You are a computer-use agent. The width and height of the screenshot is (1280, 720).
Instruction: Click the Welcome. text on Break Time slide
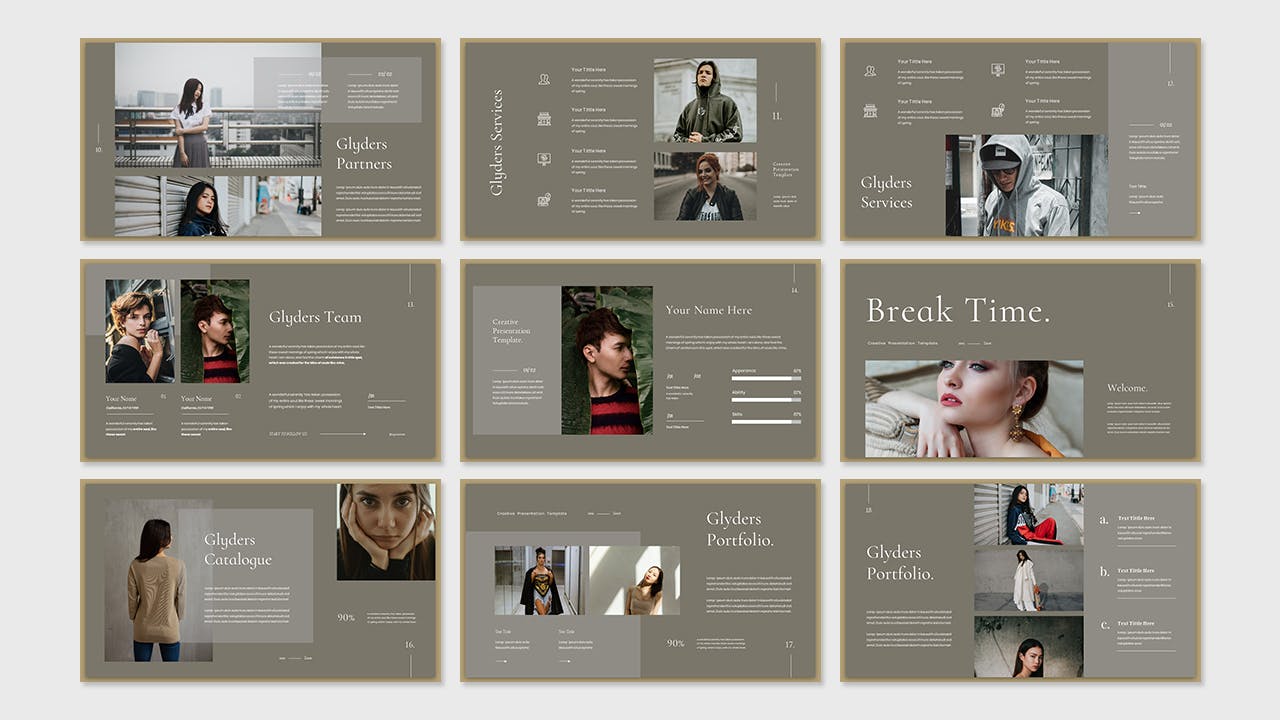pos(1127,388)
